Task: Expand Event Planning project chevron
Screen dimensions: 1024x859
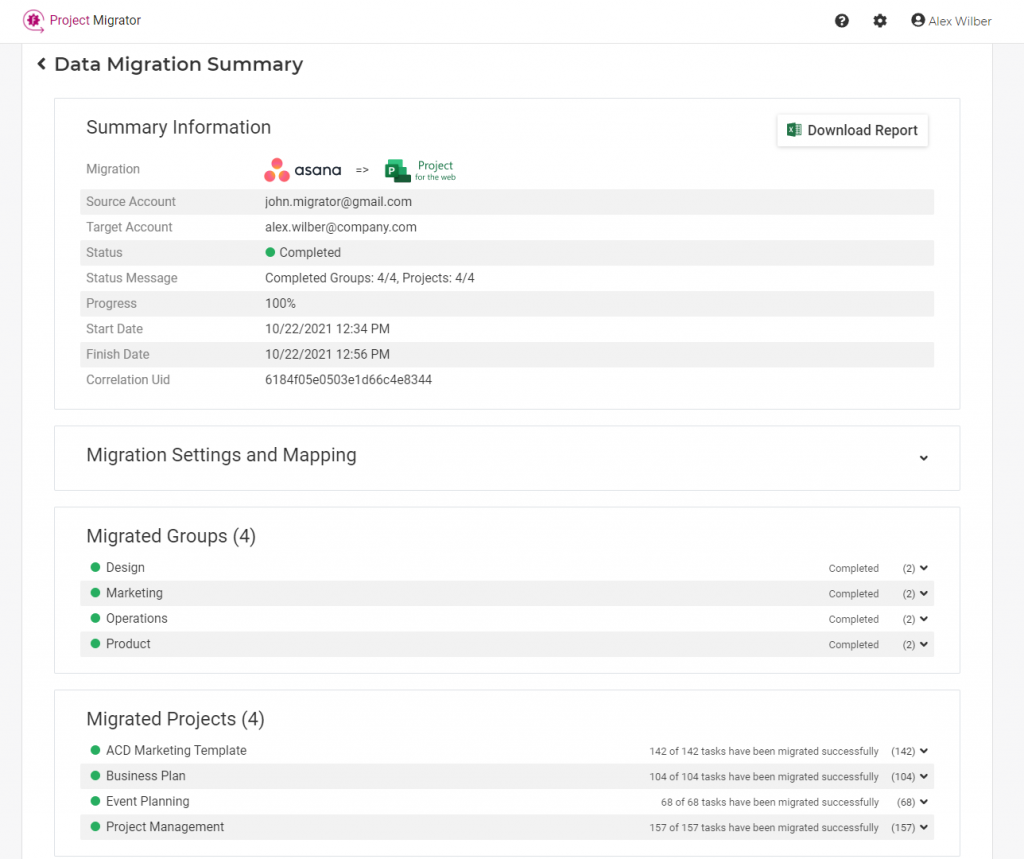Action: click(924, 802)
